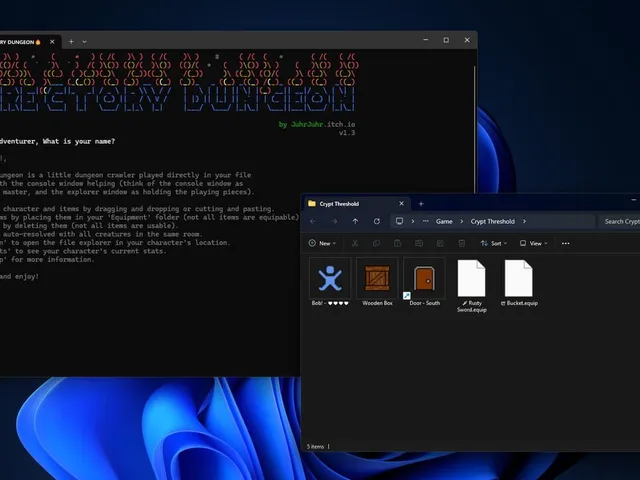Go up one folder with up arrow
This screenshot has height=480, width=640.
pos(356,221)
